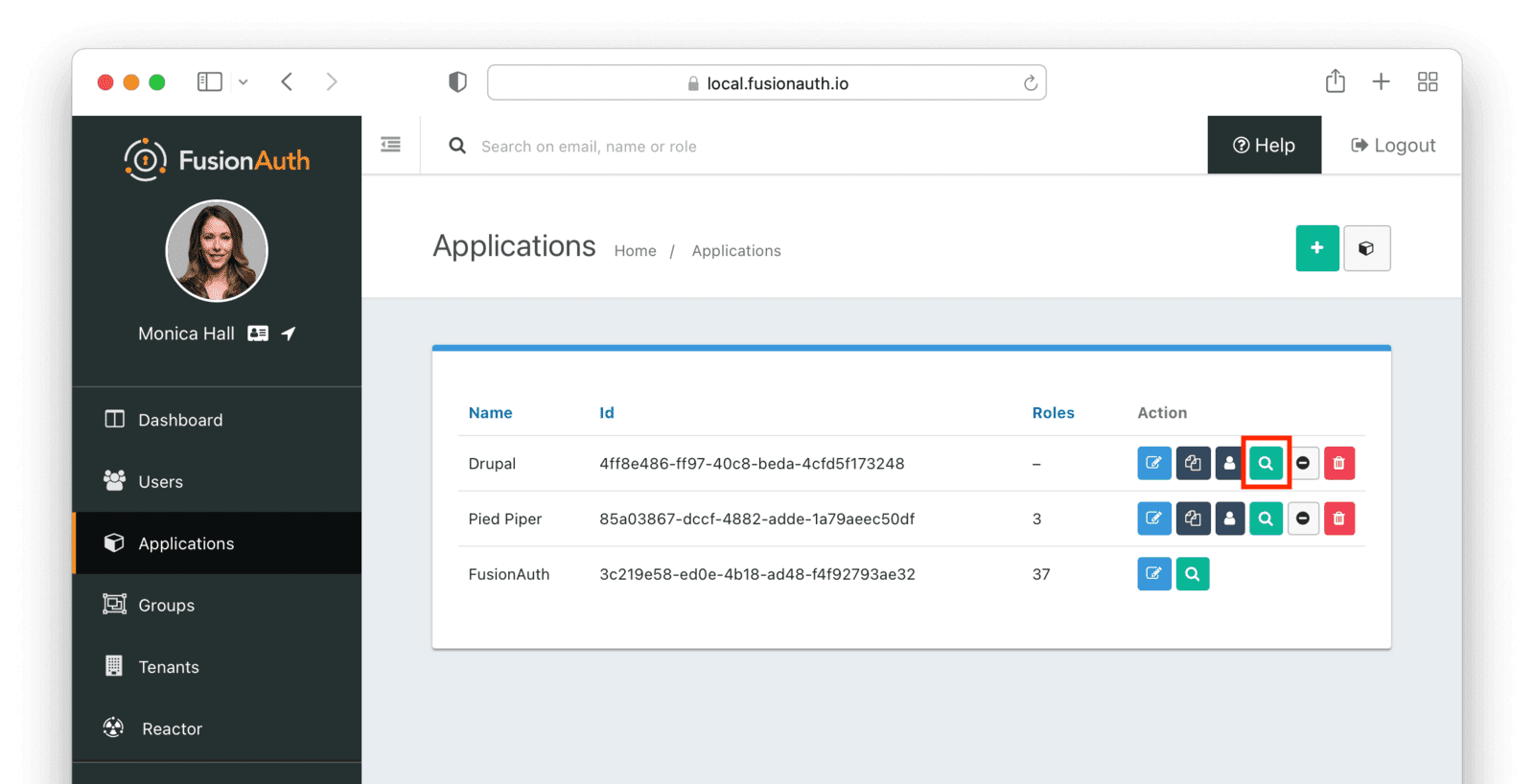Click the cube icon button beside add
The height and width of the screenshot is (784, 1534).
click(1366, 248)
